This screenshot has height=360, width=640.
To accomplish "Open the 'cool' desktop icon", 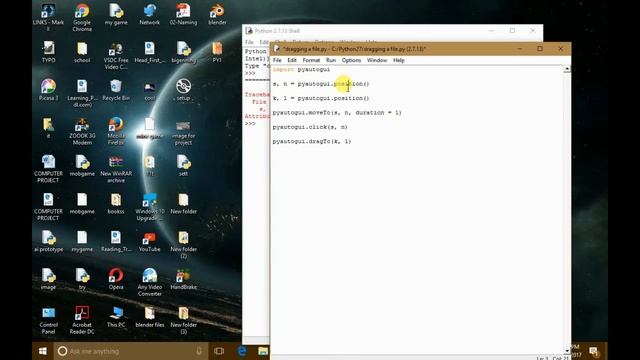I will 149,90.
